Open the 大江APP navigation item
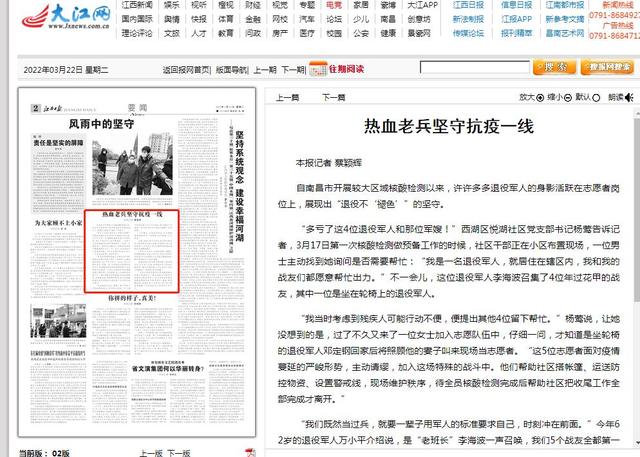This screenshot has width=640, height=457. (422, 5)
